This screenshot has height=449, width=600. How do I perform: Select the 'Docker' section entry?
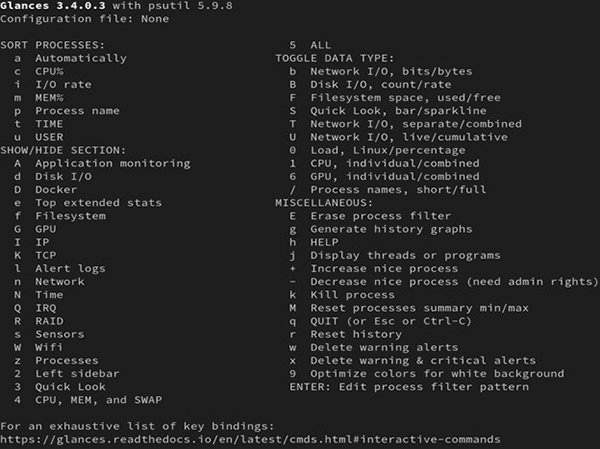pyautogui.click(x=55, y=189)
